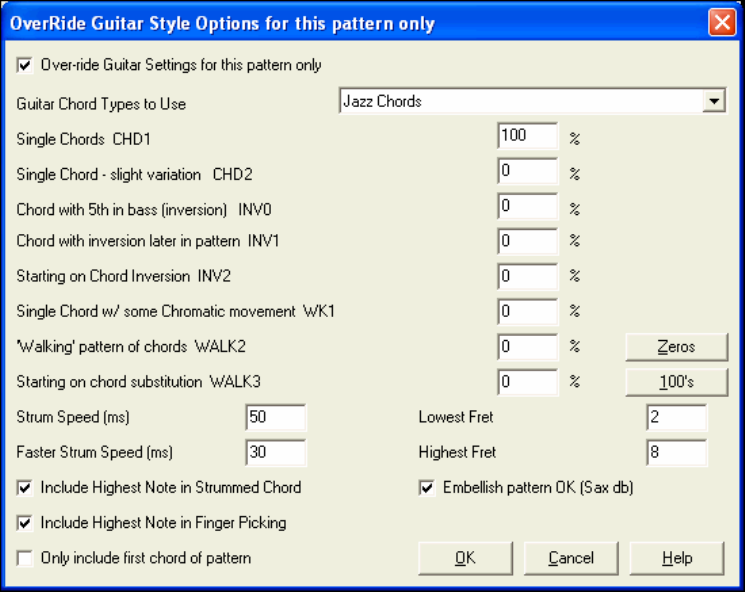Open Help for guitar style options
745x592 pixels.
coord(677,558)
